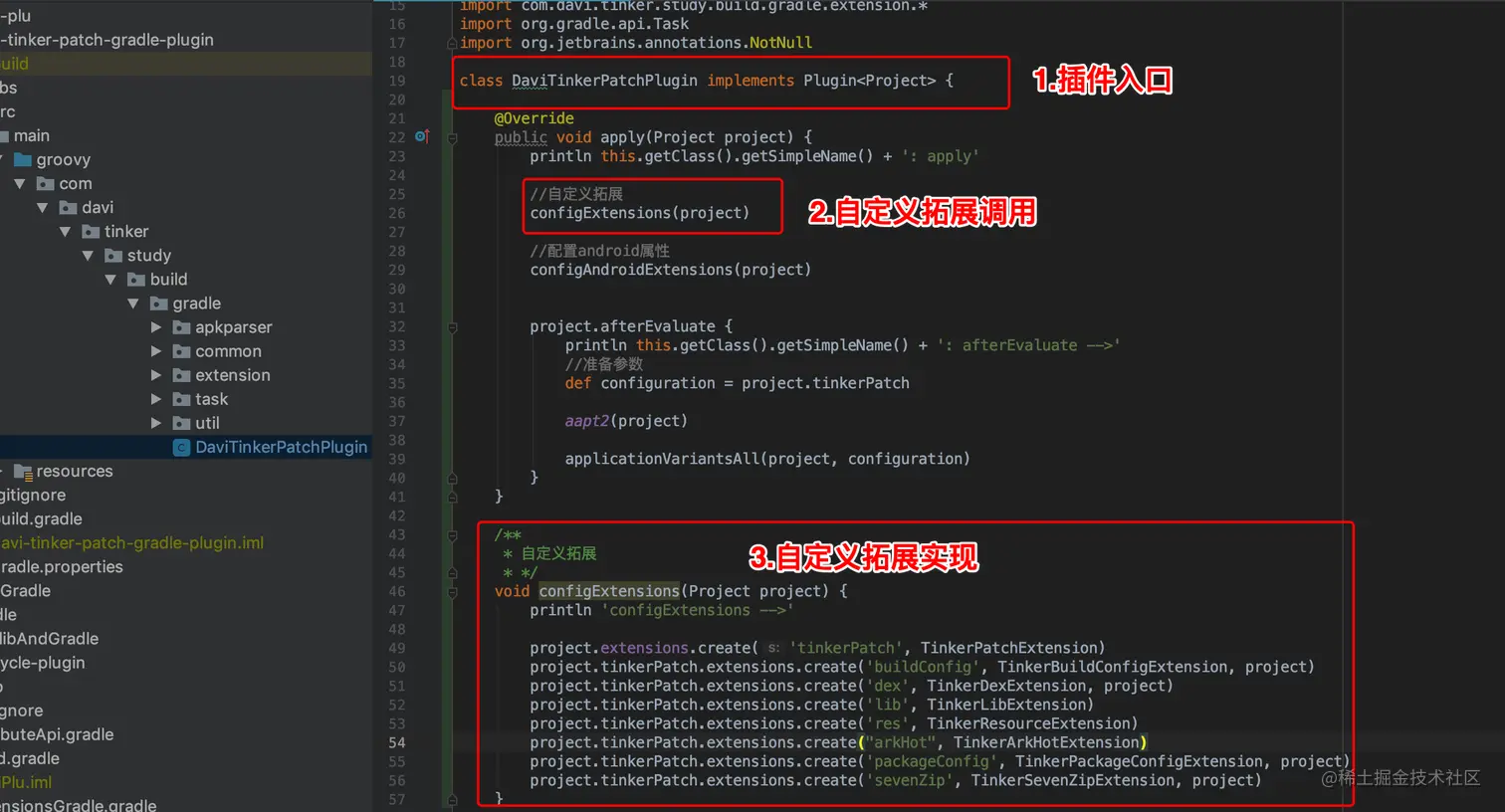Image resolution: width=1505 pixels, height=812 pixels.
Task: Collapse the com package node
Action: [20, 184]
